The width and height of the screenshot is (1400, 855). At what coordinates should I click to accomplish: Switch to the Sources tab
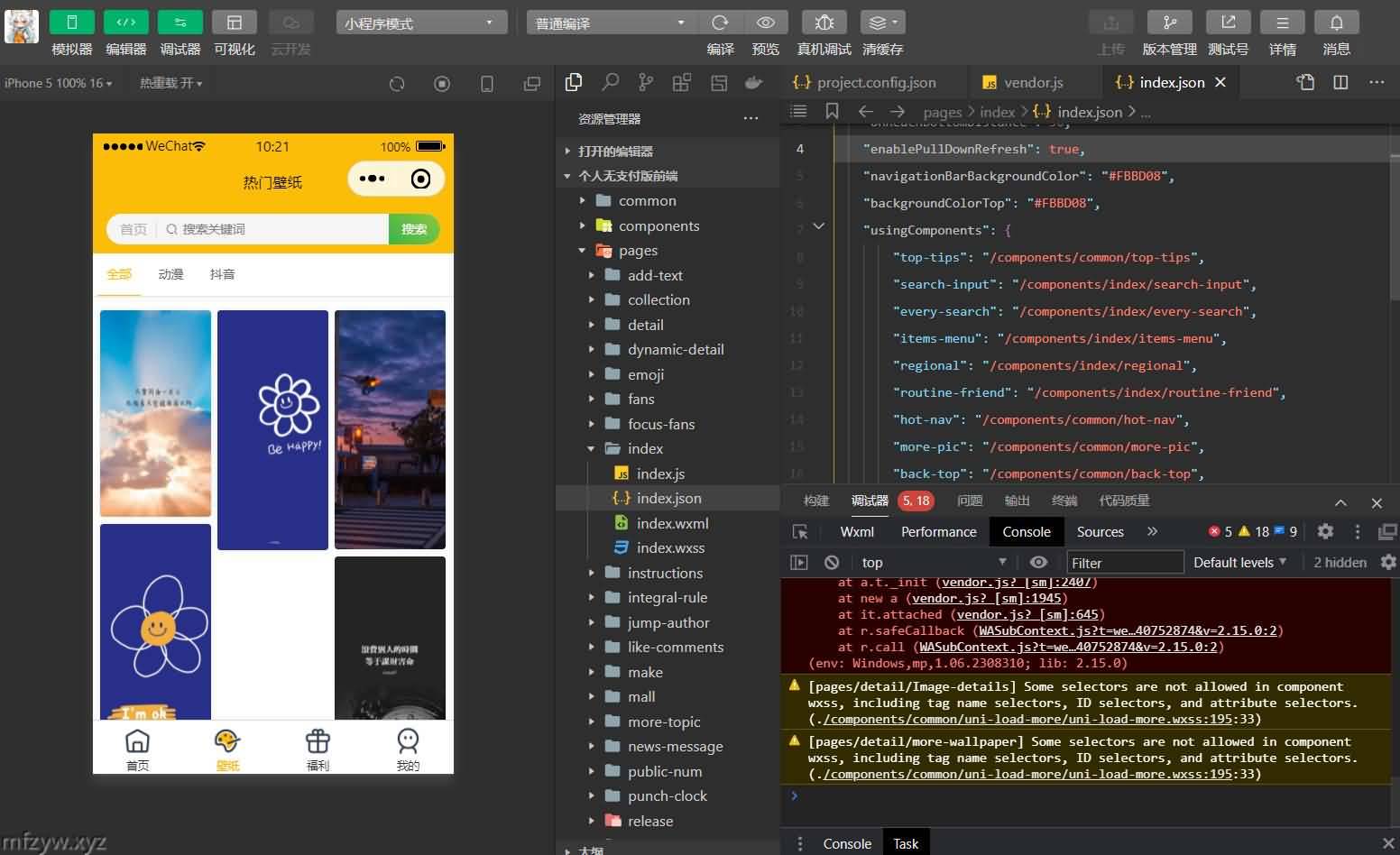tap(1100, 532)
